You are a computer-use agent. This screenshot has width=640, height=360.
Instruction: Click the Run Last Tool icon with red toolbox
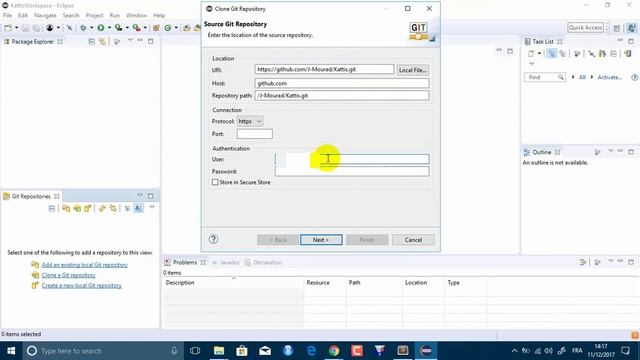coord(136,28)
